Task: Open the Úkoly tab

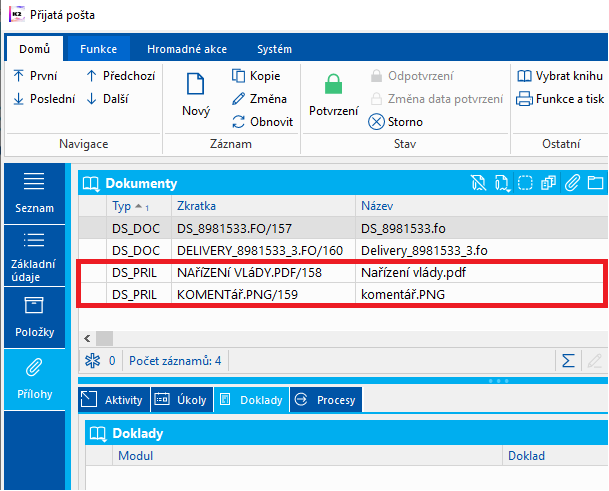Action: click(181, 400)
